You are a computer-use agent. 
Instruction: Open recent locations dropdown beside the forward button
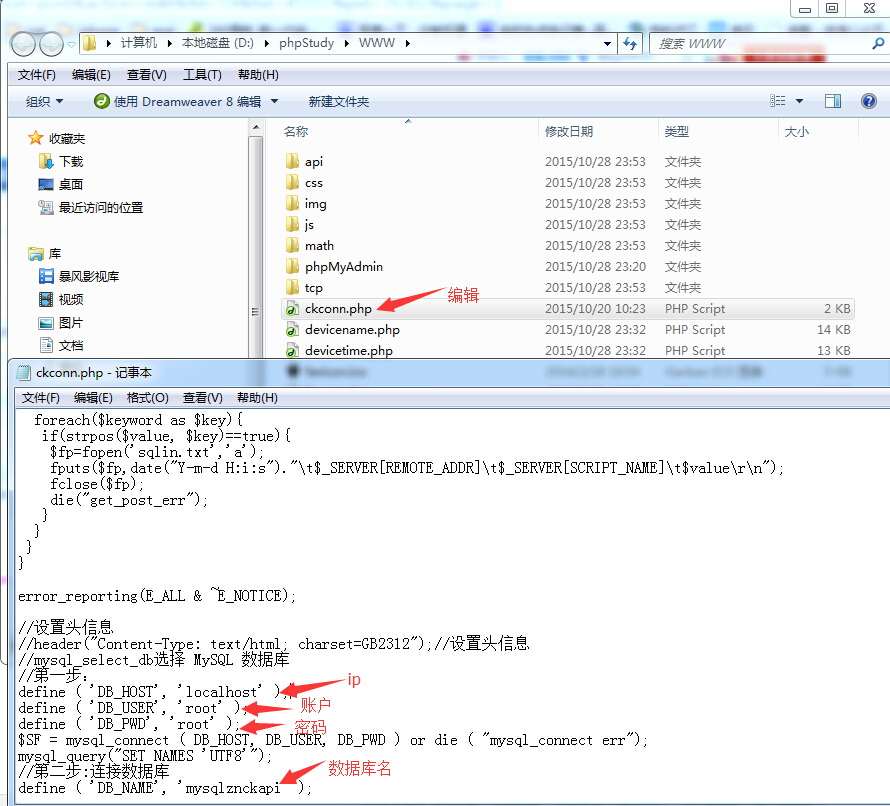pos(71,44)
